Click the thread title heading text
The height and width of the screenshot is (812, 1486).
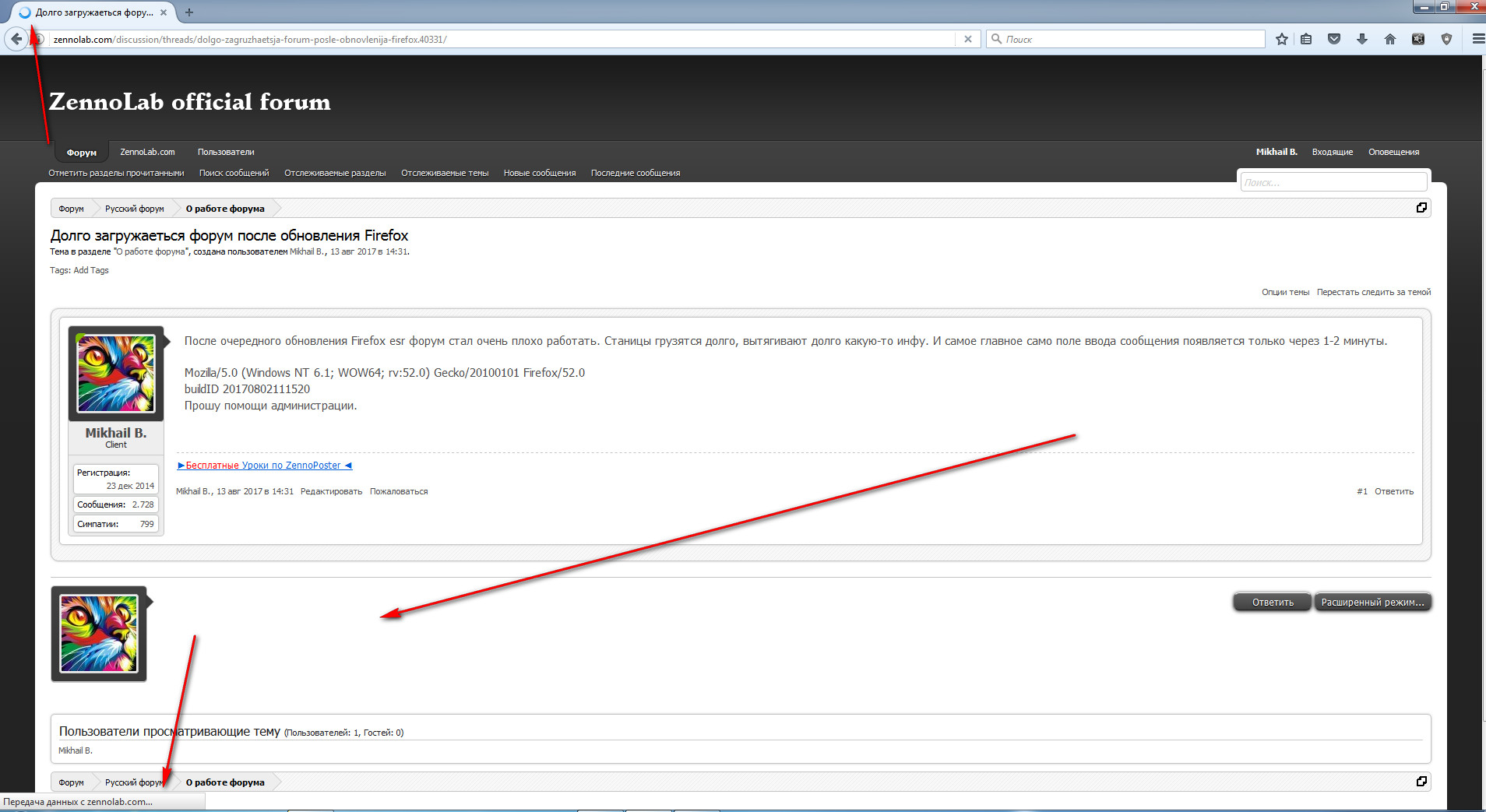click(229, 235)
